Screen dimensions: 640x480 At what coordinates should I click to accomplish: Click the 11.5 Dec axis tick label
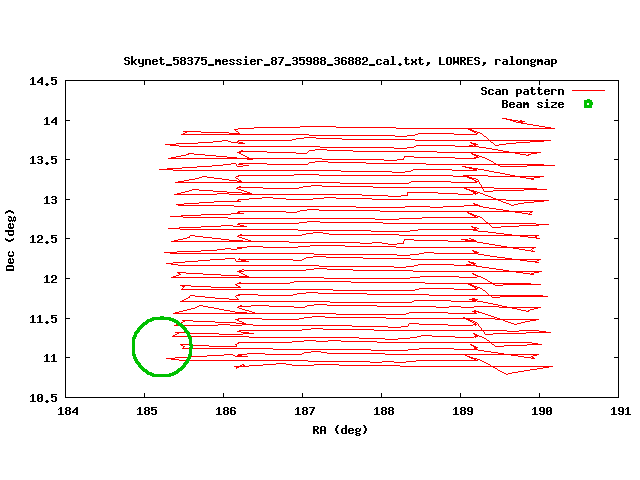[43, 319]
